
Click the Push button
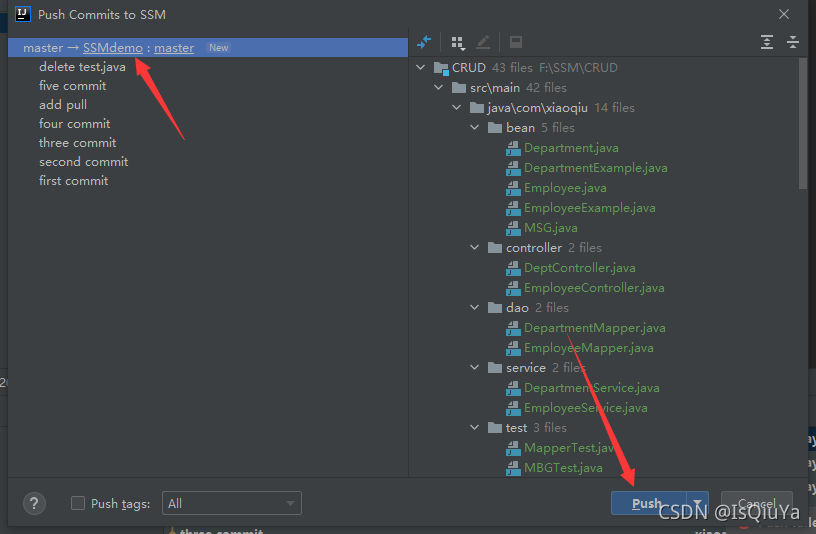pyautogui.click(x=649, y=503)
